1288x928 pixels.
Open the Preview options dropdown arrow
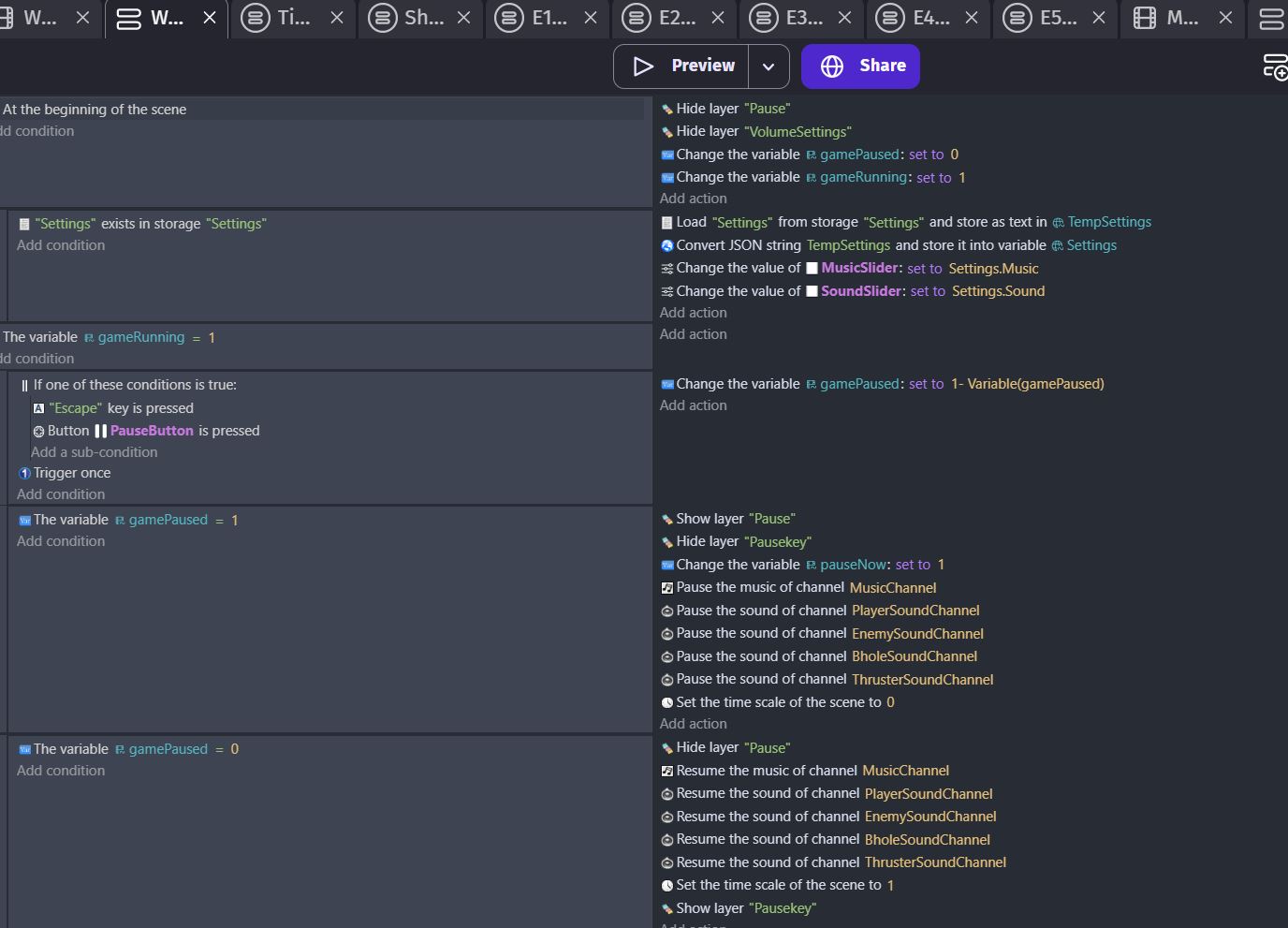tap(768, 66)
